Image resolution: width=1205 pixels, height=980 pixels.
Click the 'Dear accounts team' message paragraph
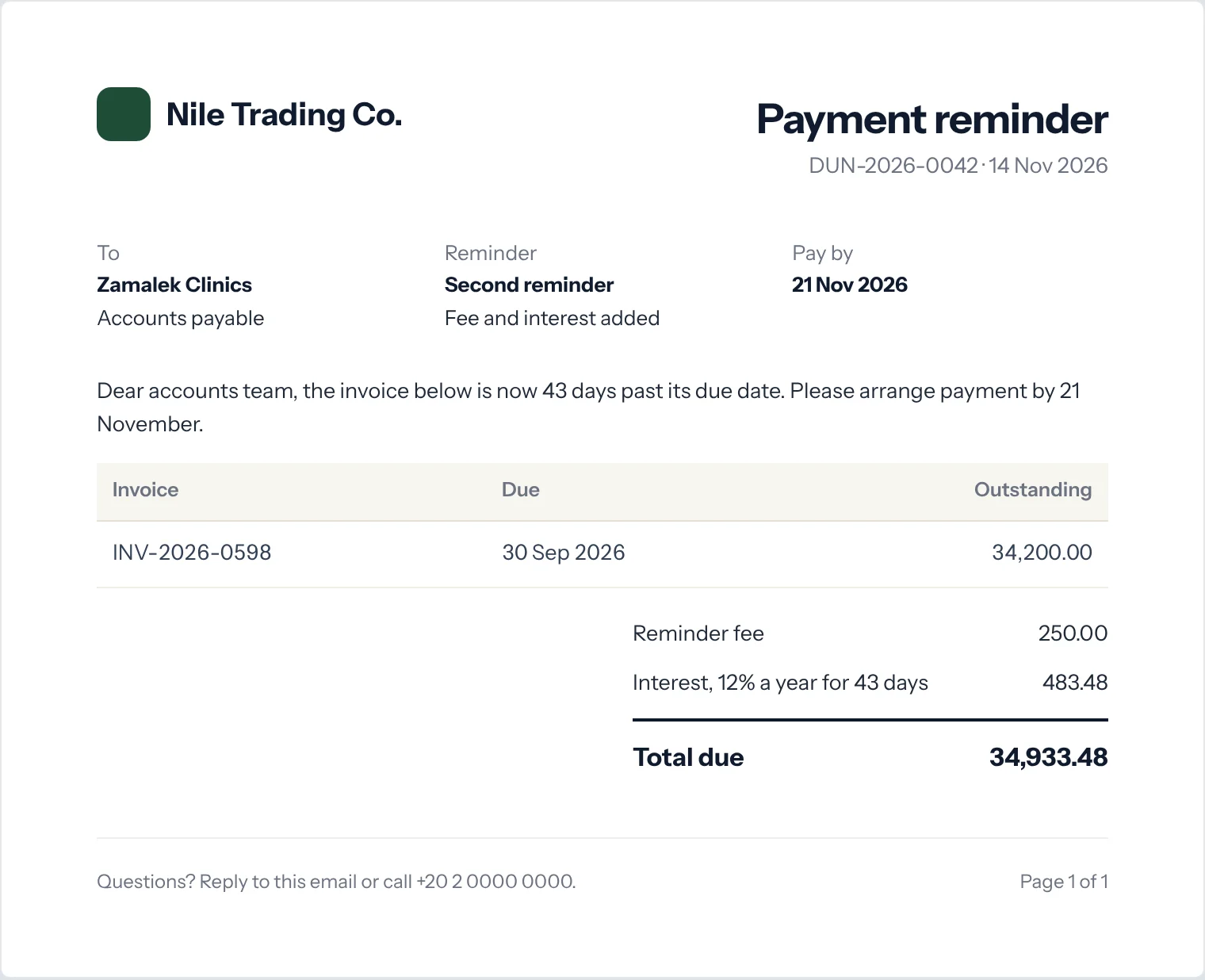point(588,408)
